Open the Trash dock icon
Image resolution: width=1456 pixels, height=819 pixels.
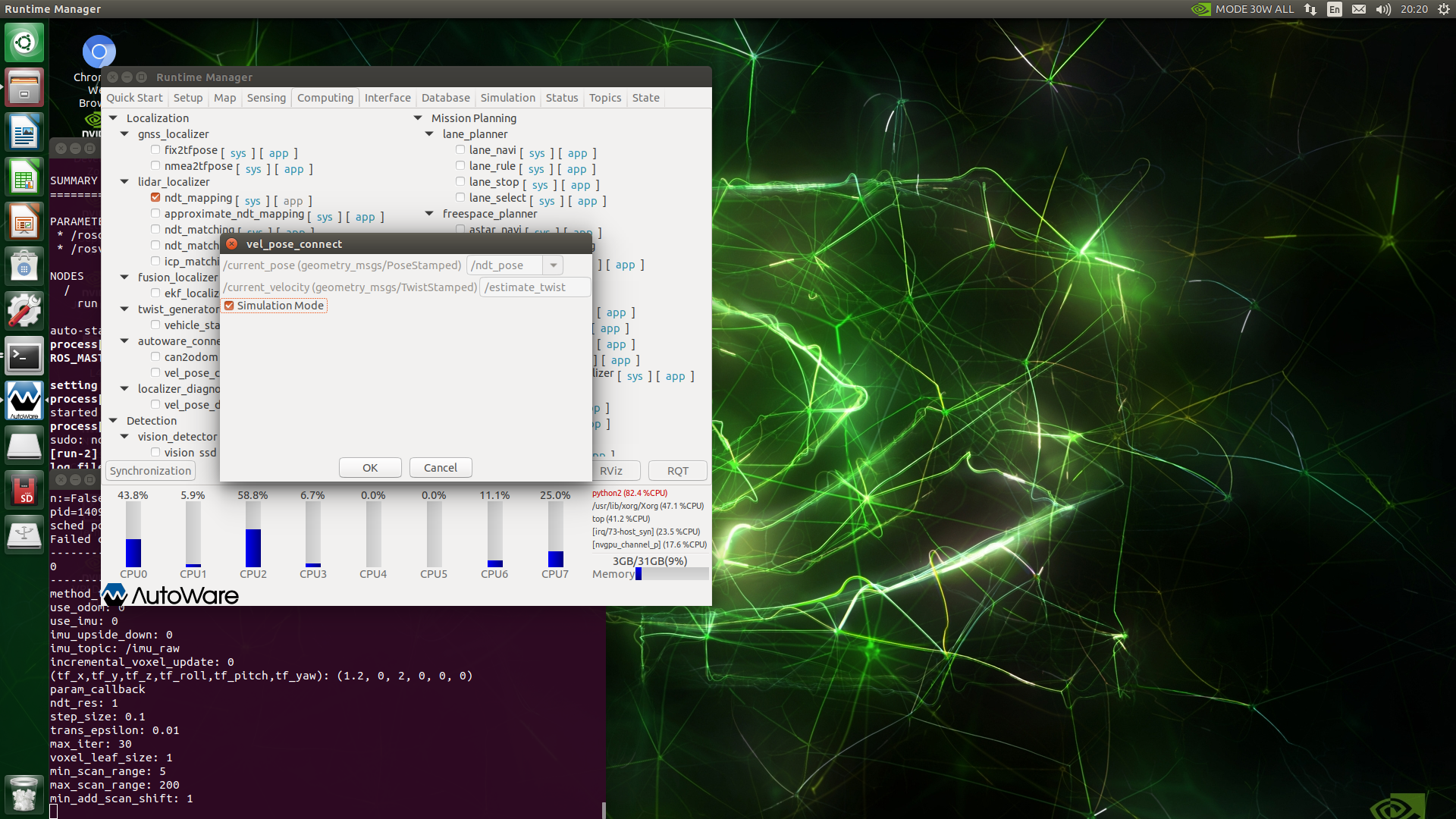pyautogui.click(x=24, y=793)
